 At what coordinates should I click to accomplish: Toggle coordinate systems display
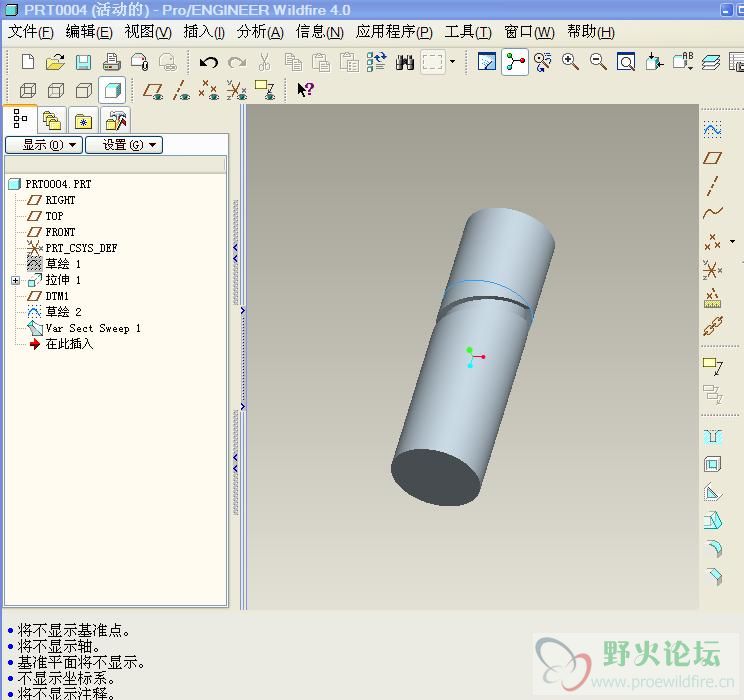tap(236, 90)
